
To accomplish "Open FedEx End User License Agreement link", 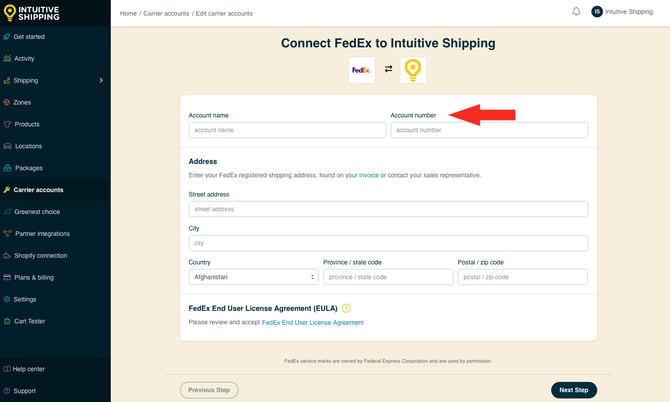I will tap(312, 323).
